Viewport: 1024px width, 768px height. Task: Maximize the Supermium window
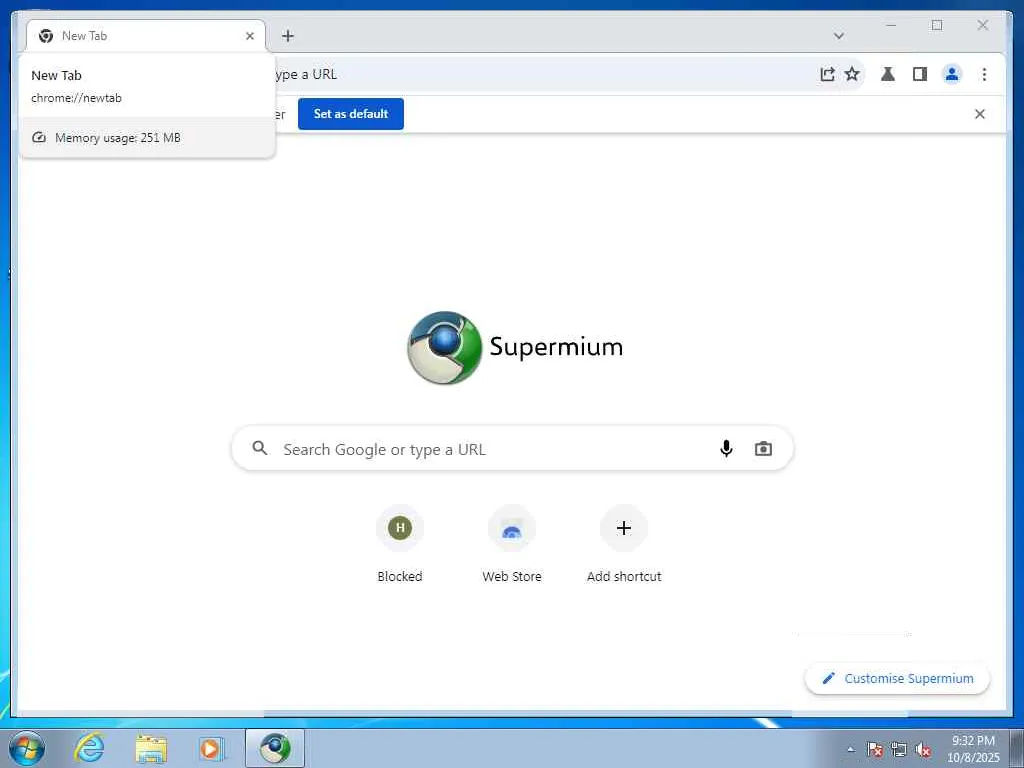coord(936,25)
